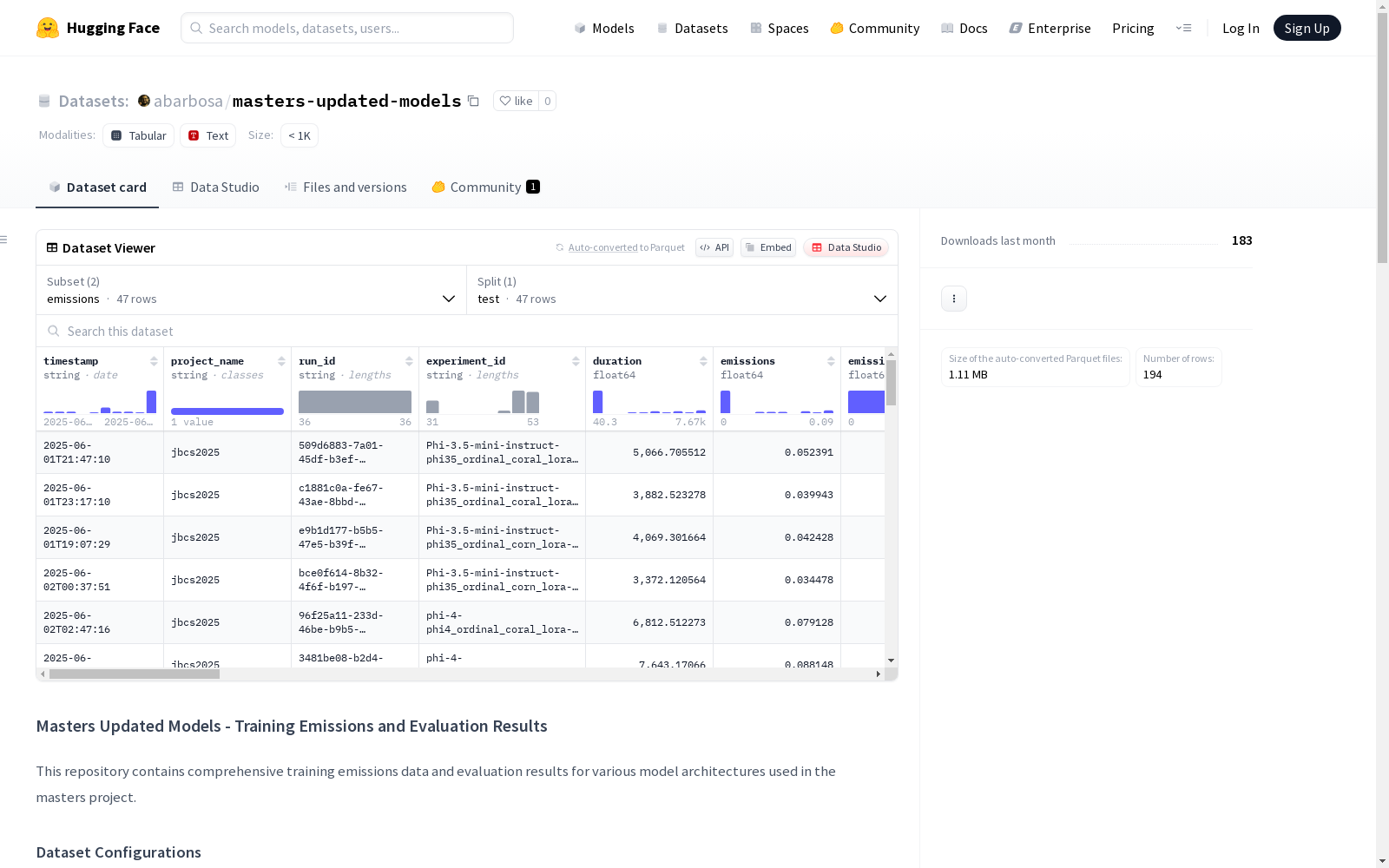Switch to the Dataset card tab
Screen dimensions: 1389x868
(x=97, y=187)
